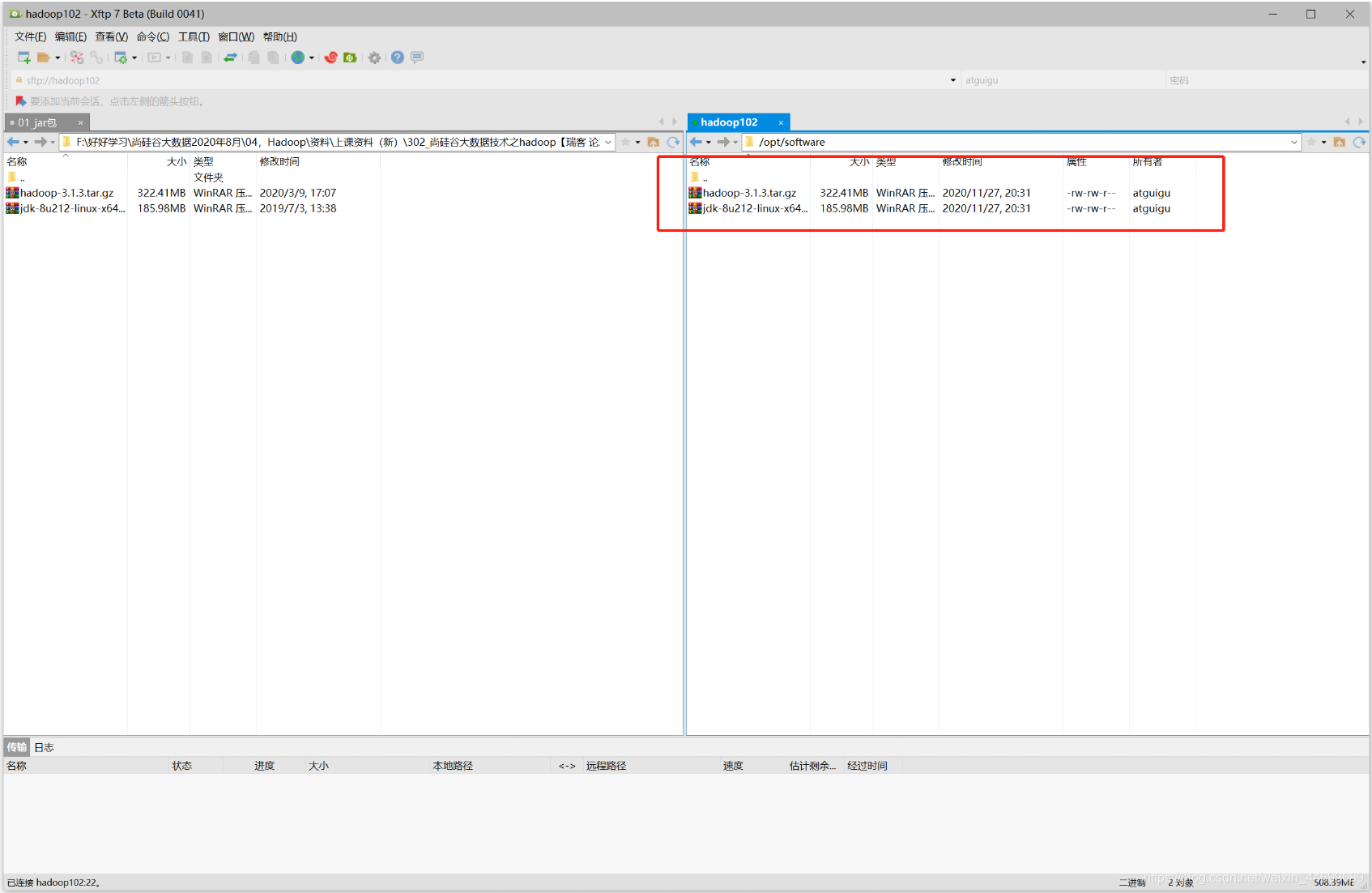
Task: Go forward in the local pane
Action: (40, 142)
